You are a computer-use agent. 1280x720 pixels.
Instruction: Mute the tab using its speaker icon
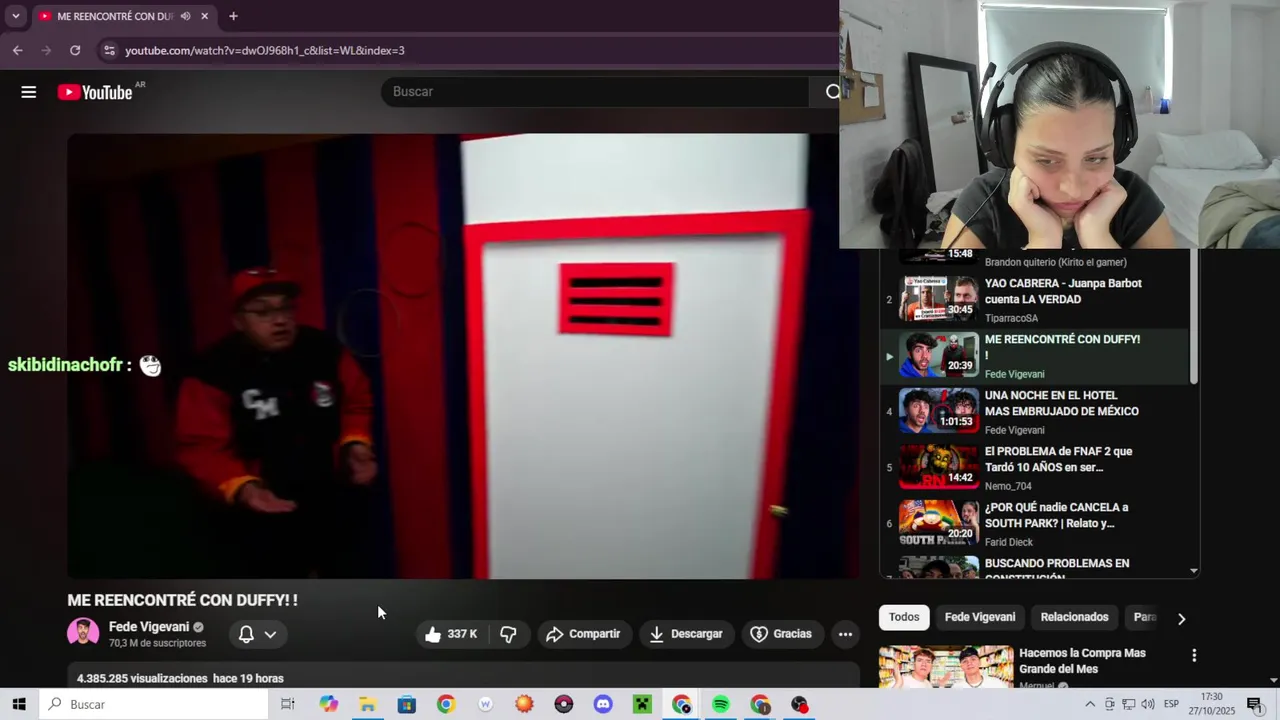coord(186,16)
